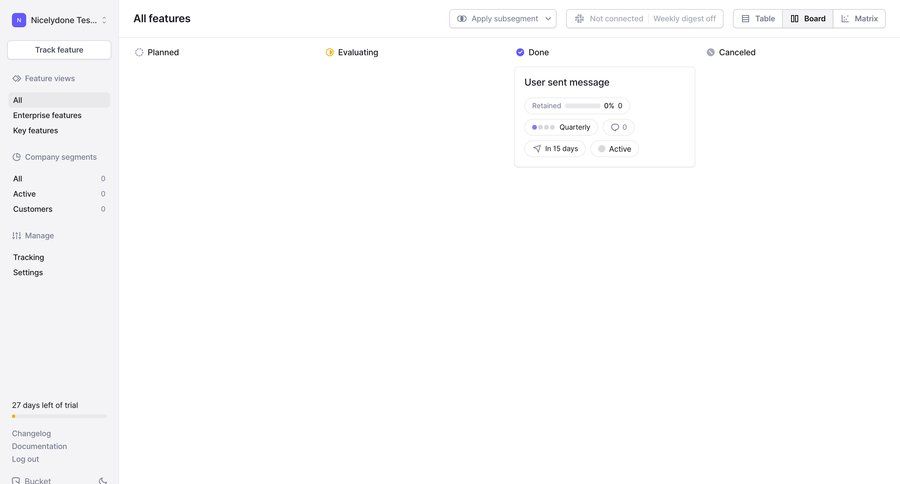The height and width of the screenshot is (484, 900).
Task: Open the Changelog link
Action: [x=32, y=433]
